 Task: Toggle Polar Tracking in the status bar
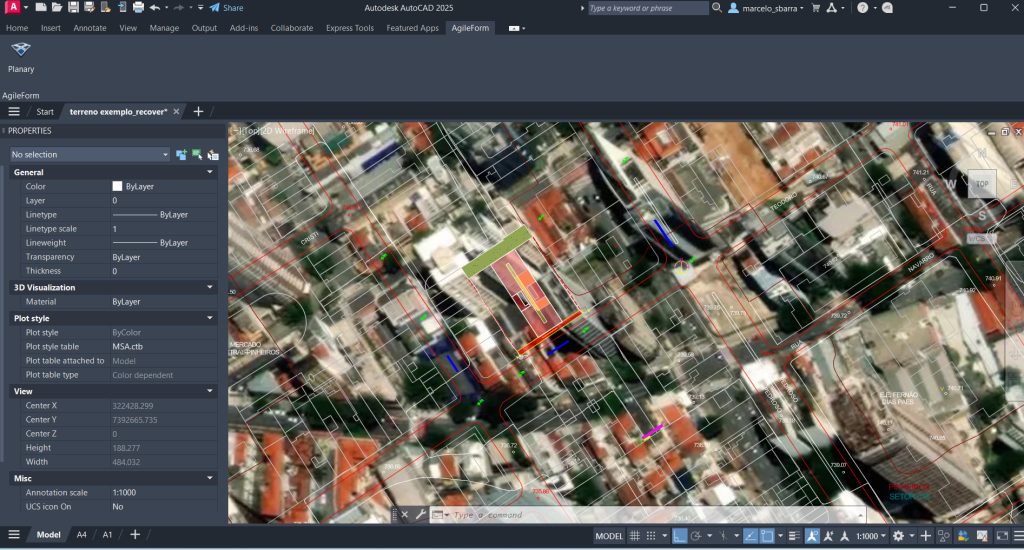click(x=696, y=536)
